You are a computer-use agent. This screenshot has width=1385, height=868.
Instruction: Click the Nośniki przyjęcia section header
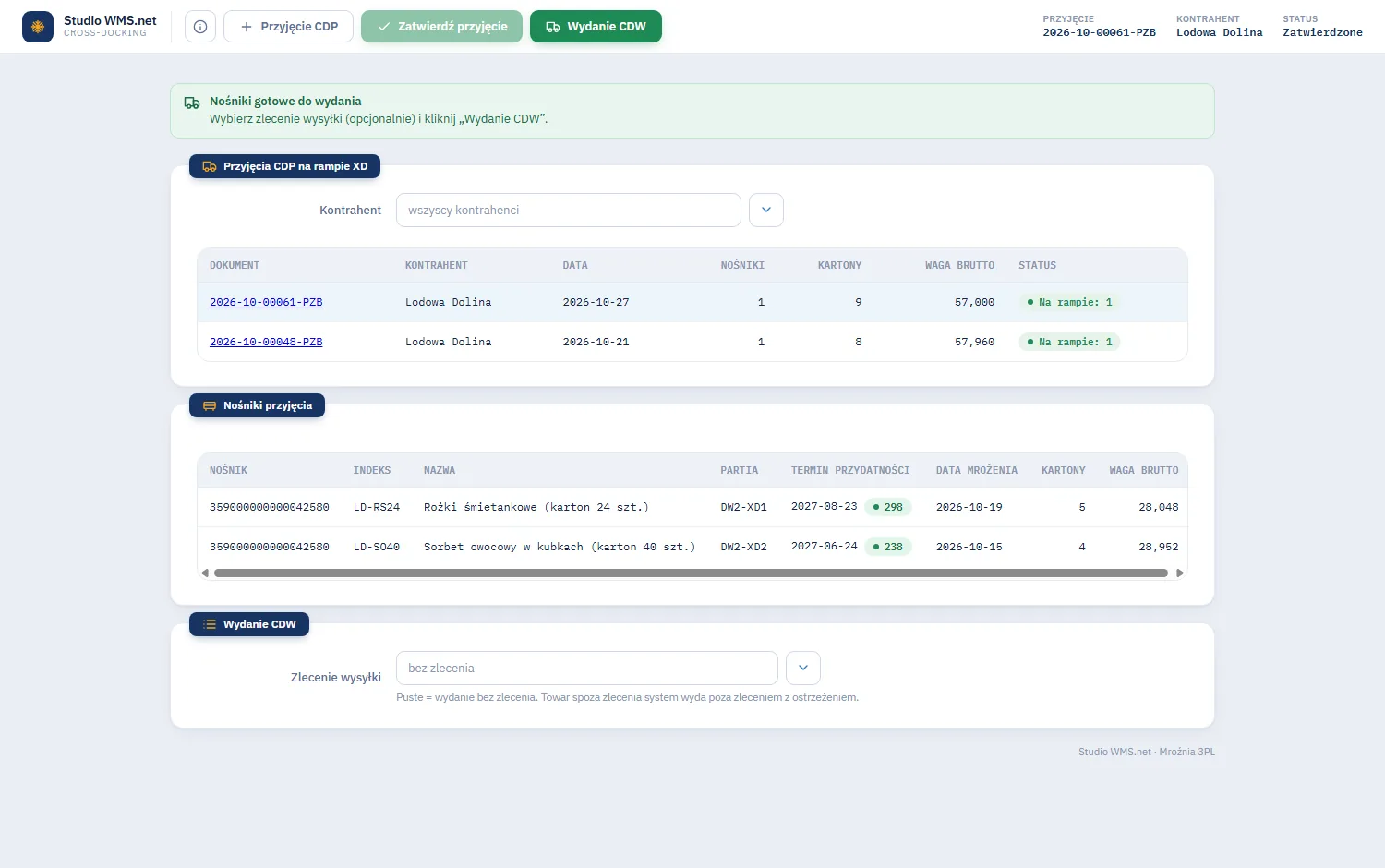[257, 405]
